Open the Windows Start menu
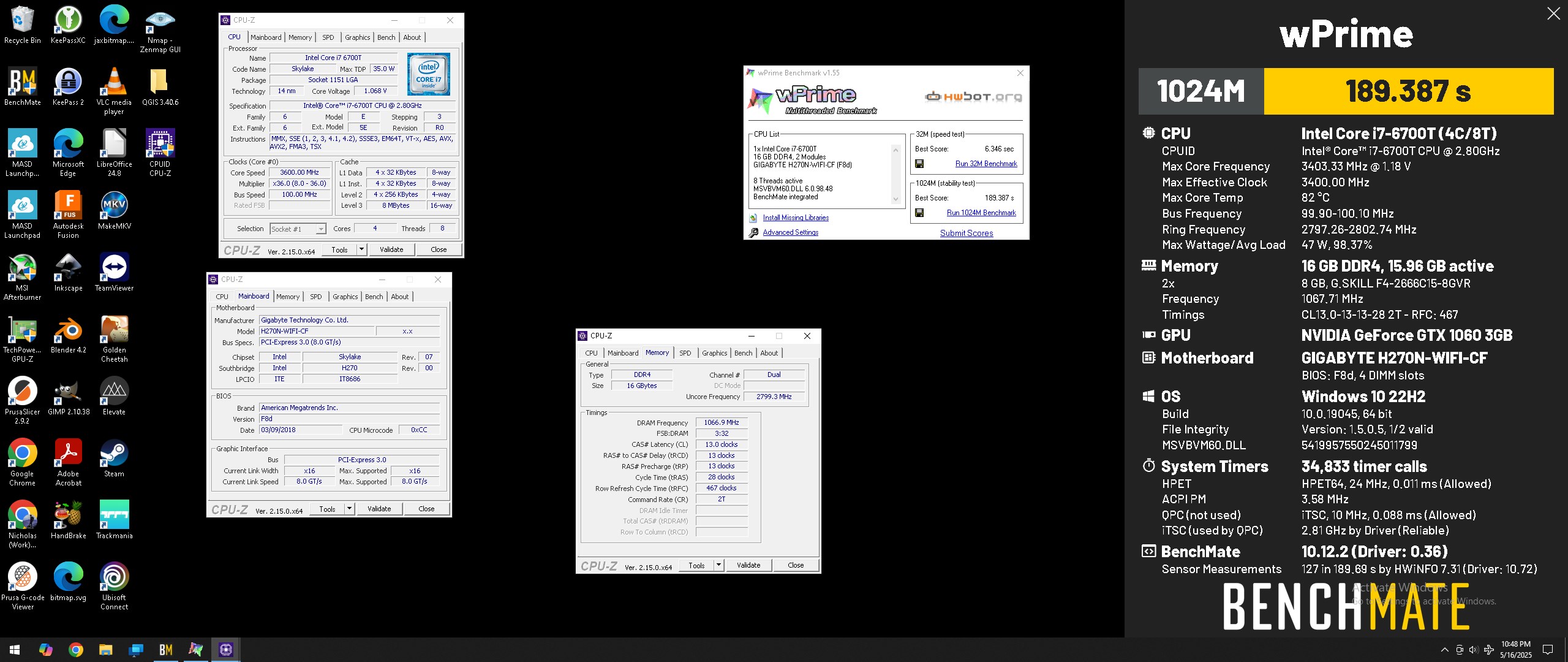Screen dimensions: 1568x662 [x=15, y=650]
